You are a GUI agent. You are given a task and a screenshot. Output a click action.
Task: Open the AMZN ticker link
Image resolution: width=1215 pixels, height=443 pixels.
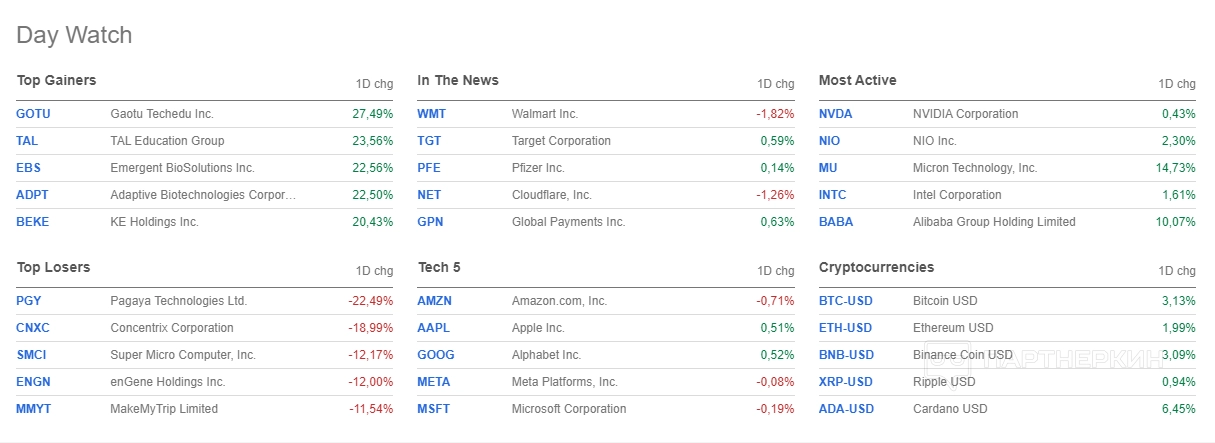click(434, 301)
